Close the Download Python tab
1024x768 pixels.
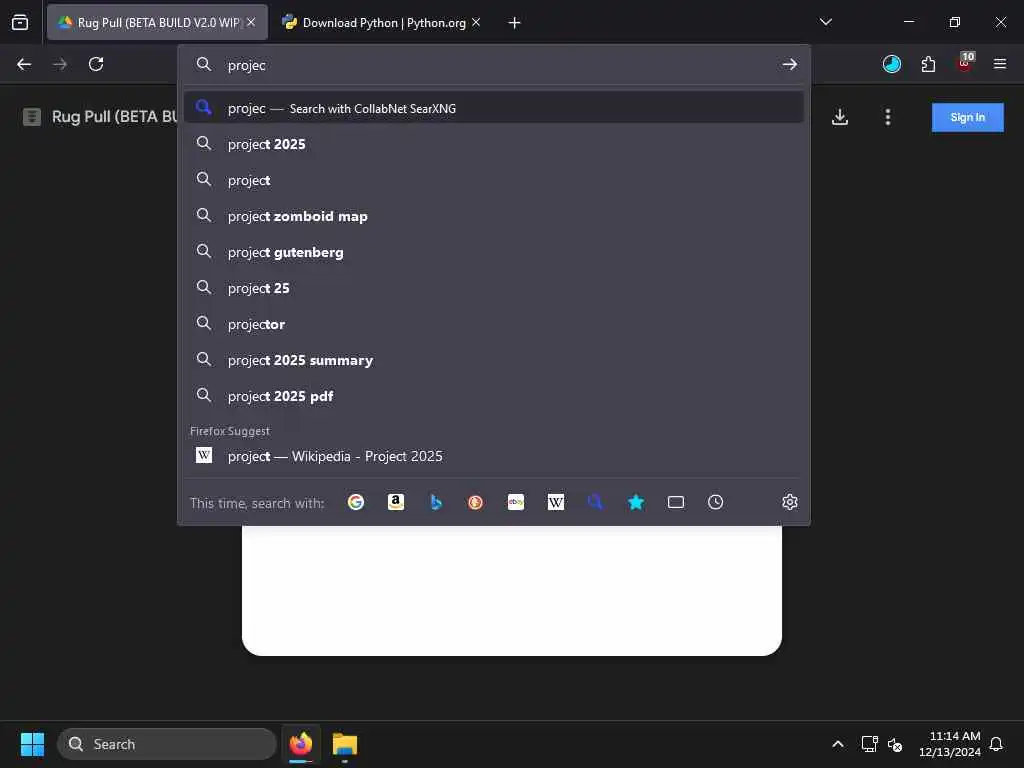pos(476,22)
